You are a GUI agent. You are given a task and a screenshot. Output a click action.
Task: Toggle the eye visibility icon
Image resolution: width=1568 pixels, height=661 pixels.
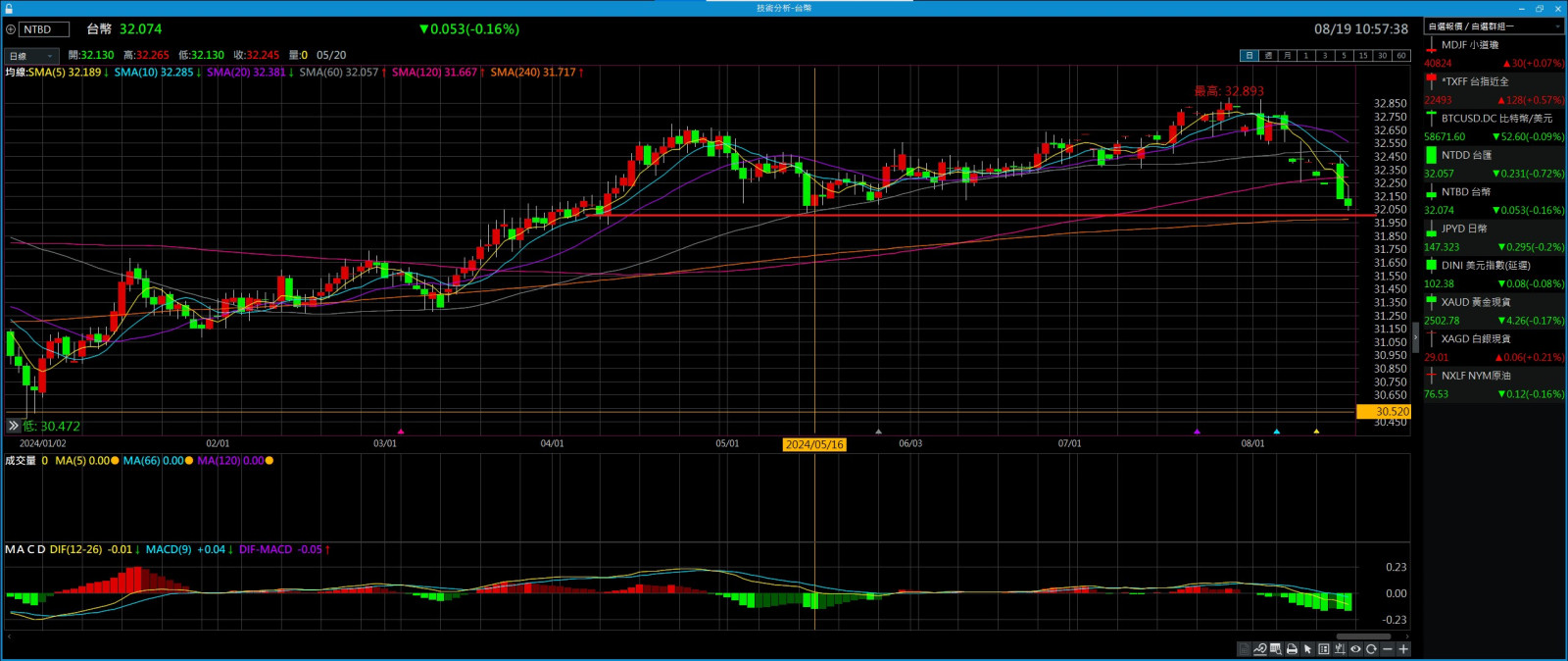click(x=1355, y=649)
